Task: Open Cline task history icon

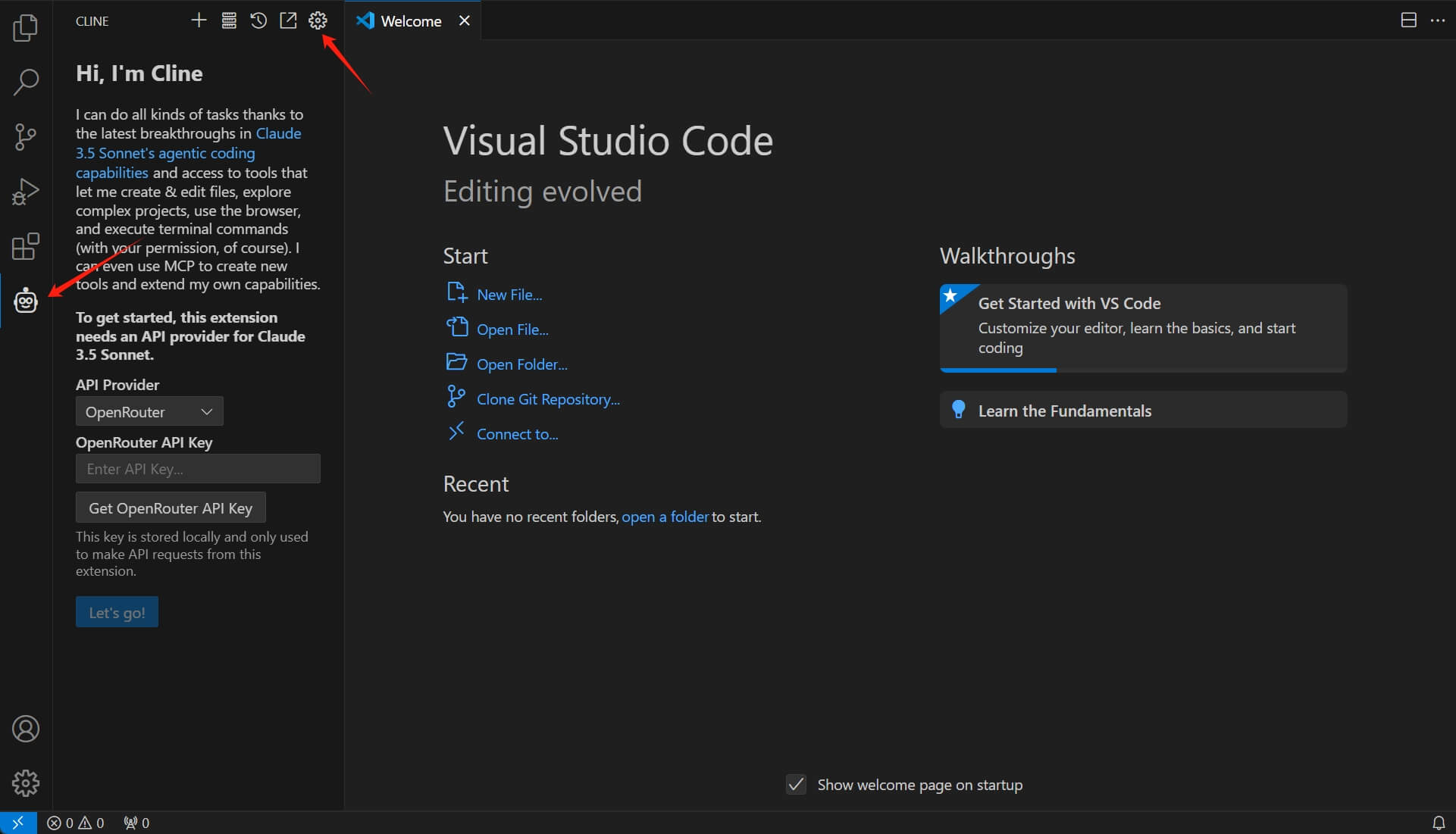Action: tap(258, 20)
